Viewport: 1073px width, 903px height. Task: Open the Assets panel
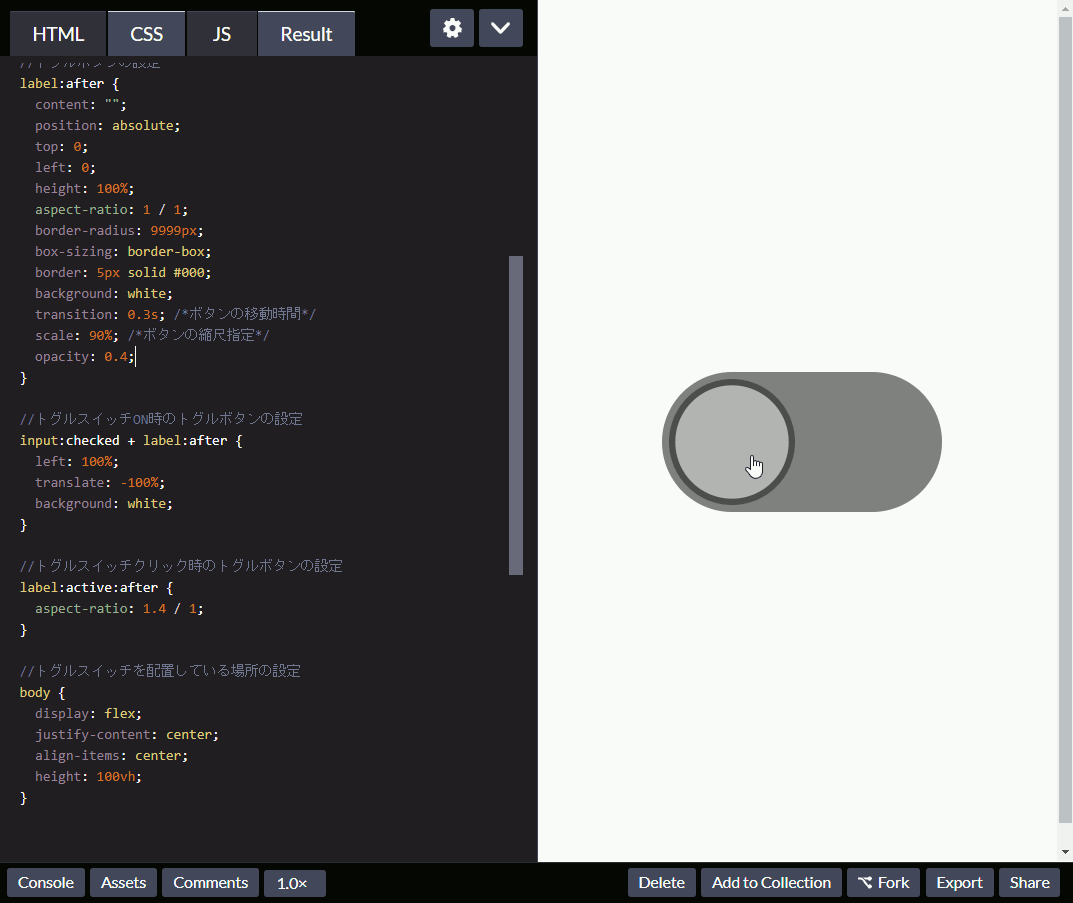(123, 882)
